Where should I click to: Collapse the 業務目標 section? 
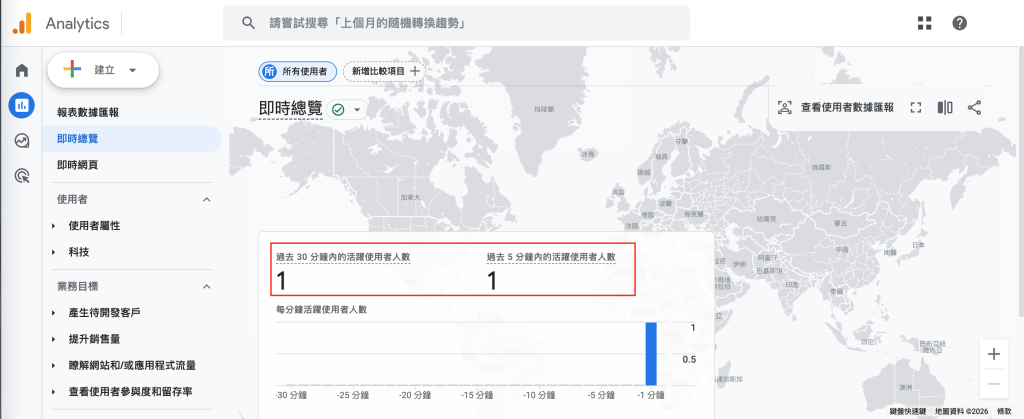tap(206, 287)
